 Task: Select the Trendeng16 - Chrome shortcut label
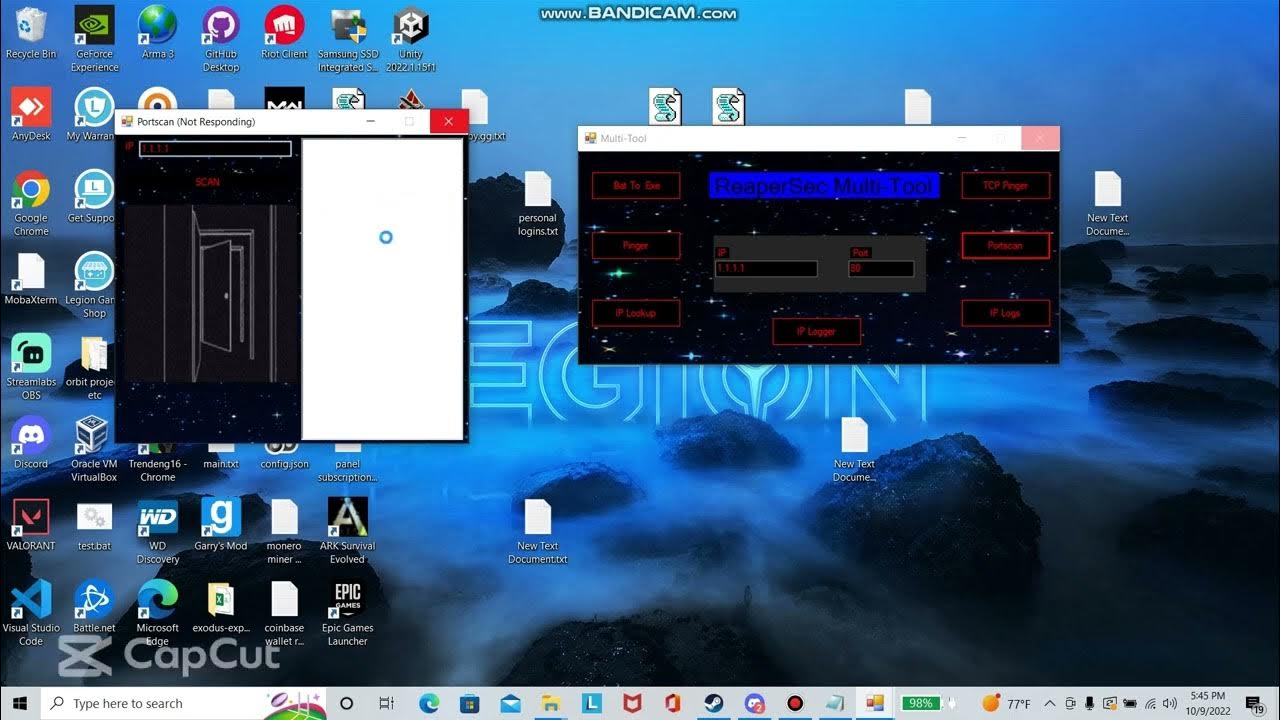click(x=157, y=470)
